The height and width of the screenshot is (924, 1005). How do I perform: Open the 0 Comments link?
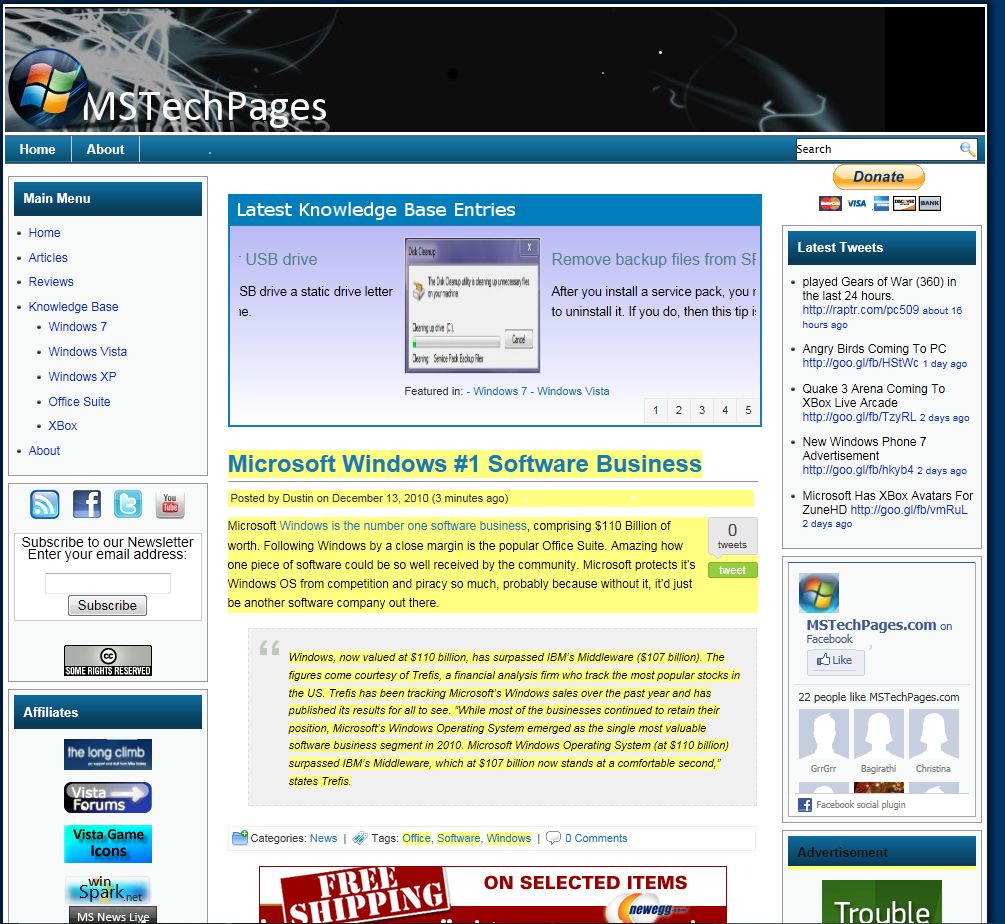coord(596,838)
